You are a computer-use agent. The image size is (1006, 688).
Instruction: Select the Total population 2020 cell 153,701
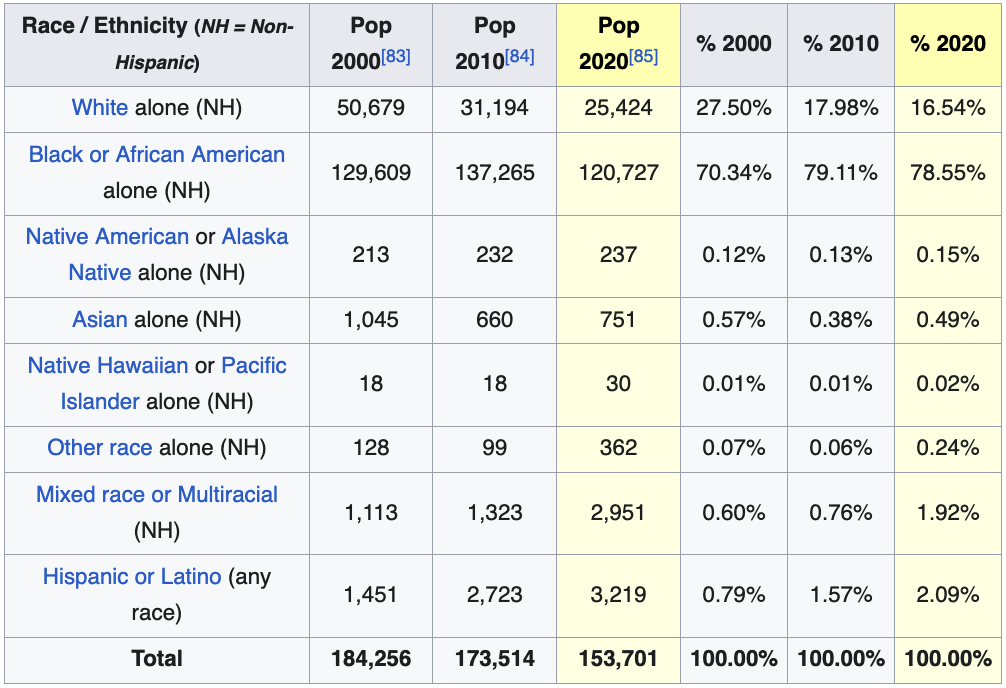tap(618, 659)
